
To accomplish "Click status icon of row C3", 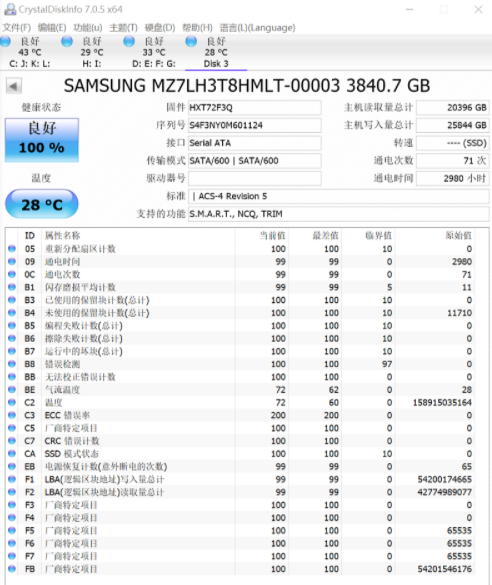I will tap(12, 415).
